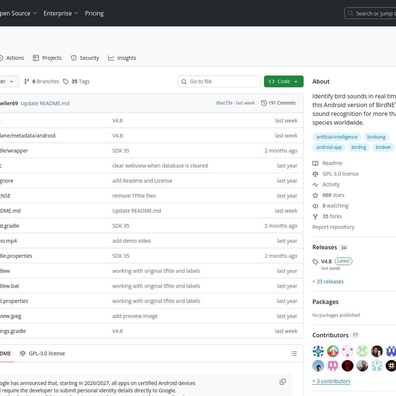
Task: Open the 191 Commits history
Action: coord(278,103)
